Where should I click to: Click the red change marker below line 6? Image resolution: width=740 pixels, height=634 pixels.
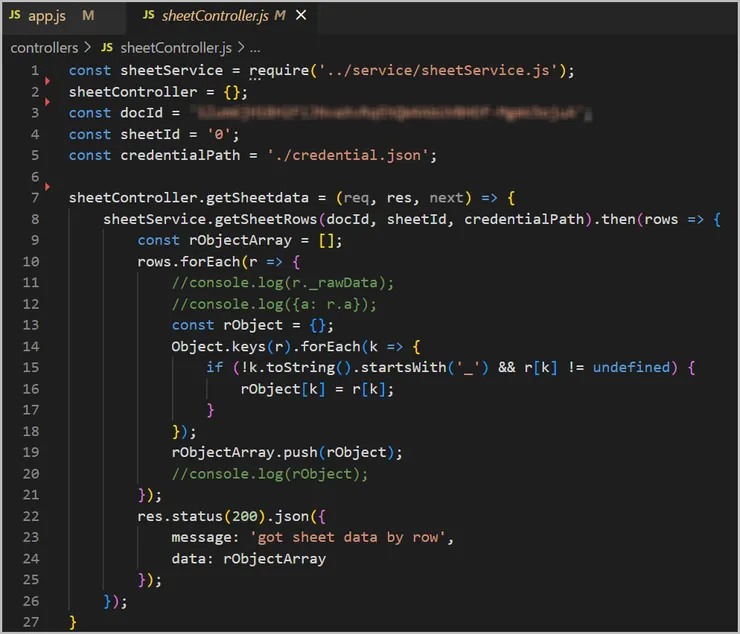(x=47, y=187)
